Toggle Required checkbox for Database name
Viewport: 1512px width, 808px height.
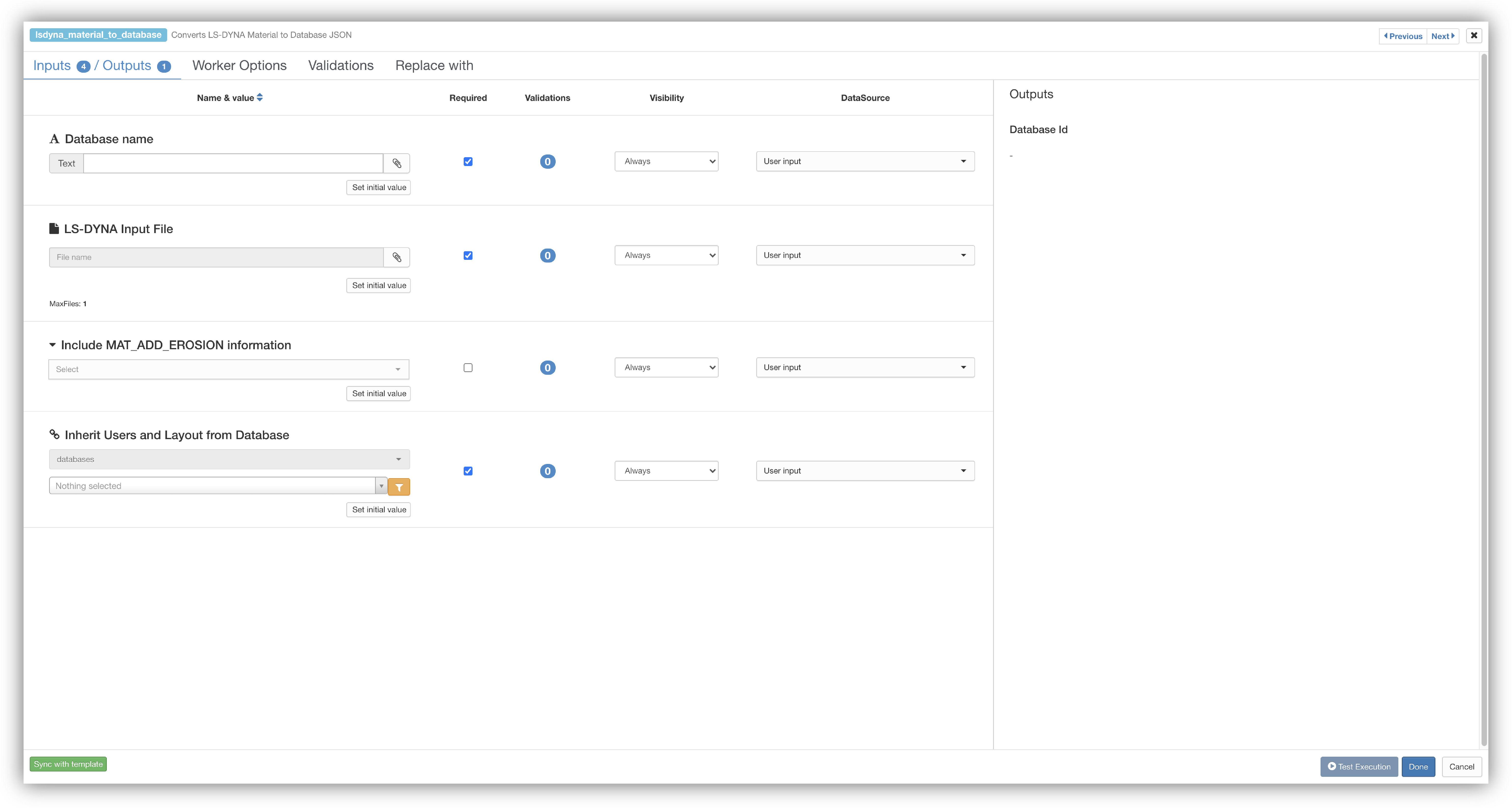point(468,162)
